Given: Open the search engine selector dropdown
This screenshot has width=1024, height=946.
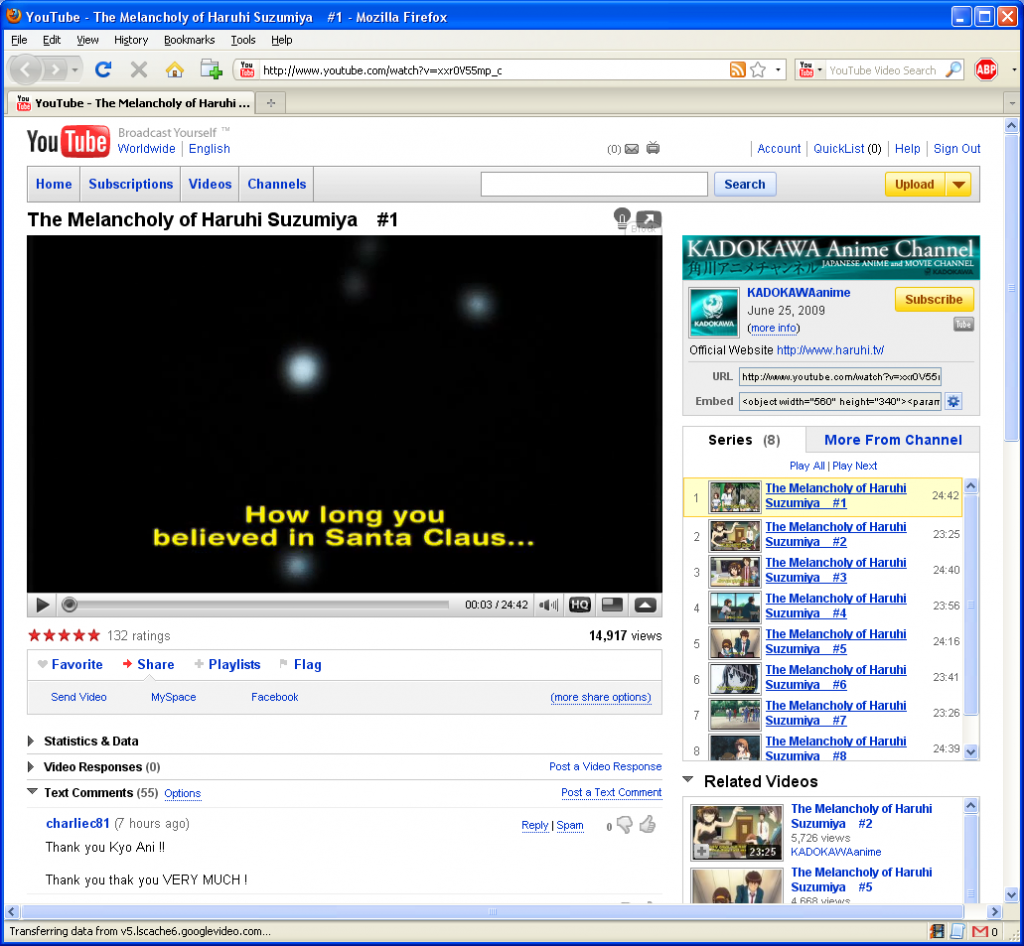Looking at the screenshot, I should (810, 70).
